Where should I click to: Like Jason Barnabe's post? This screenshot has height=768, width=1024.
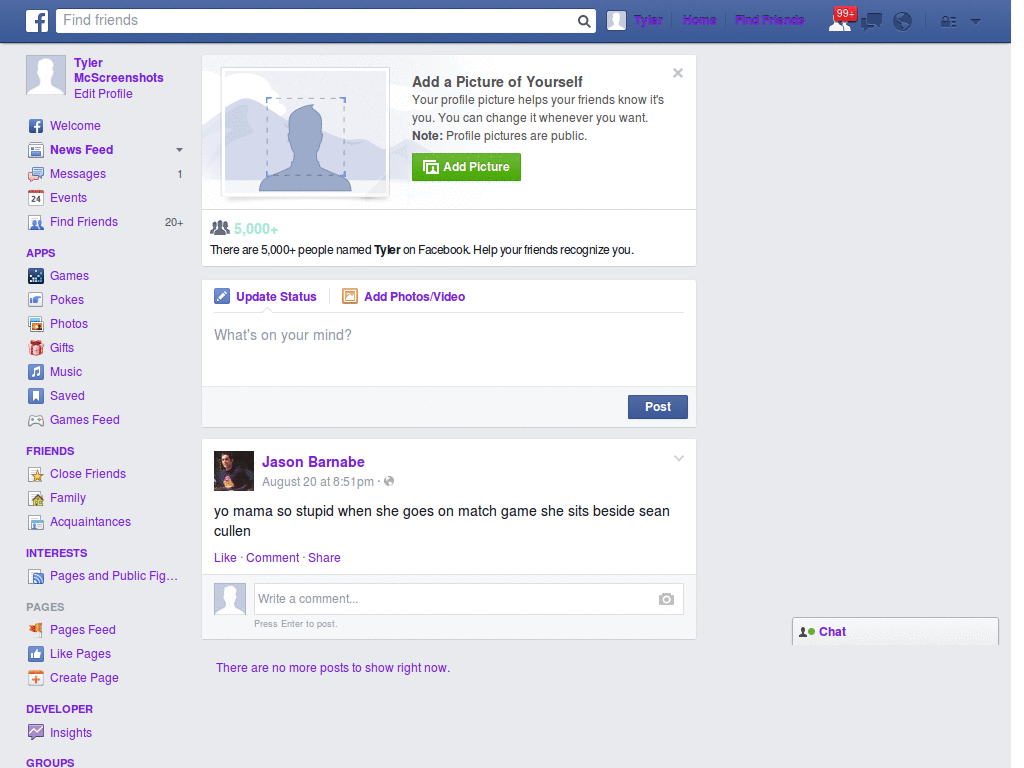click(225, 558)
